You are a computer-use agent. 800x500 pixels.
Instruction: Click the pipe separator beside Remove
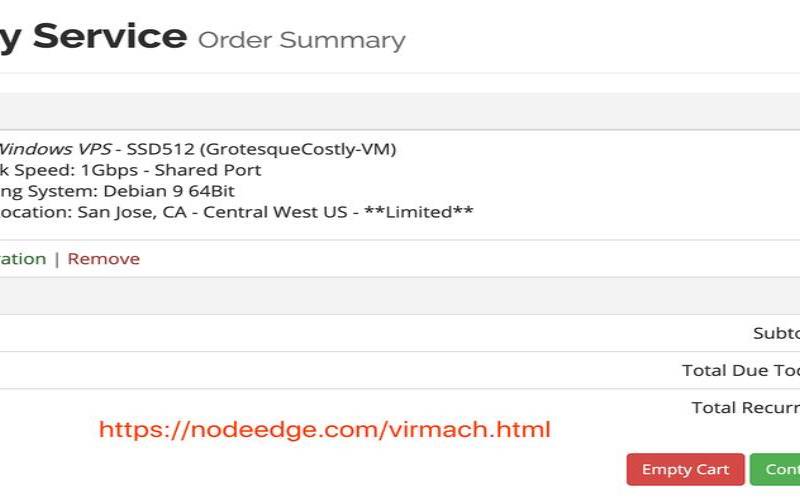pyautogui.click(x=57, y=259)
